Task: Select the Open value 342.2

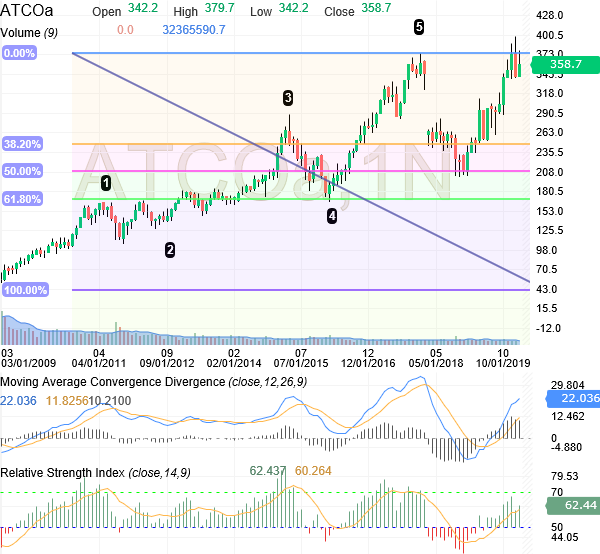Action: (x=143, y=8)
